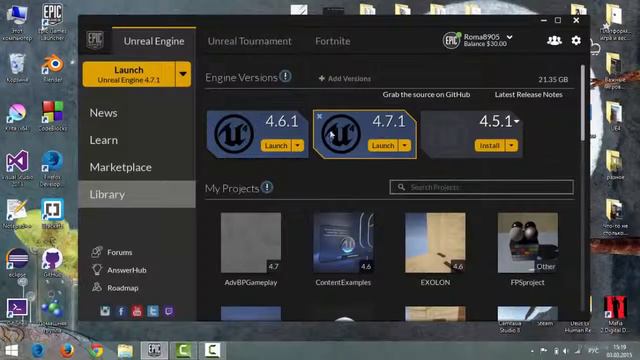Click the search magnifier icon in Search Projects
Viewport: 640px width, 360px height.
(x=401, y=187)
